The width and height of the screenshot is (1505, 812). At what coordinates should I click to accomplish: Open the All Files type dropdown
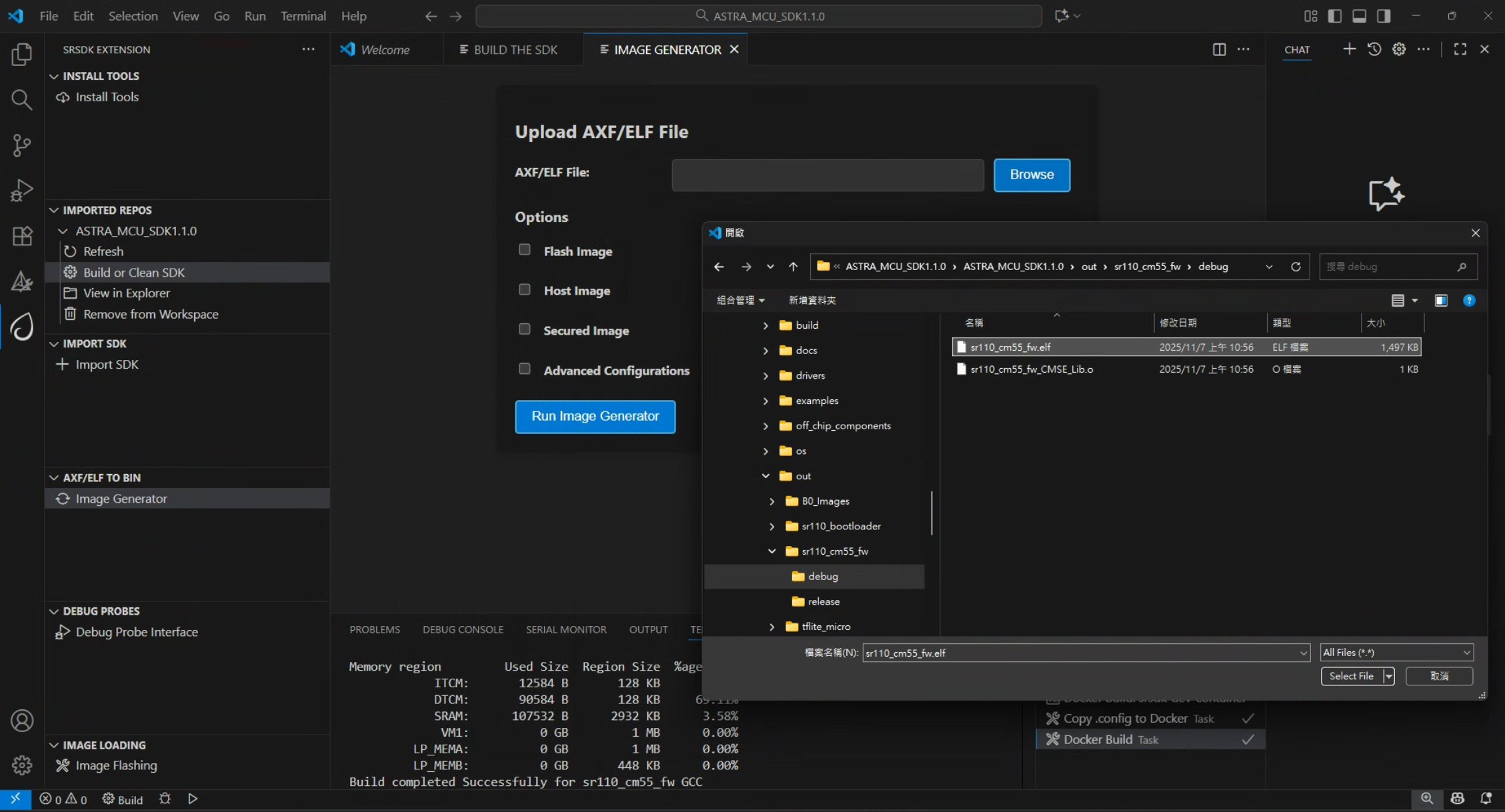(1396, 653)
